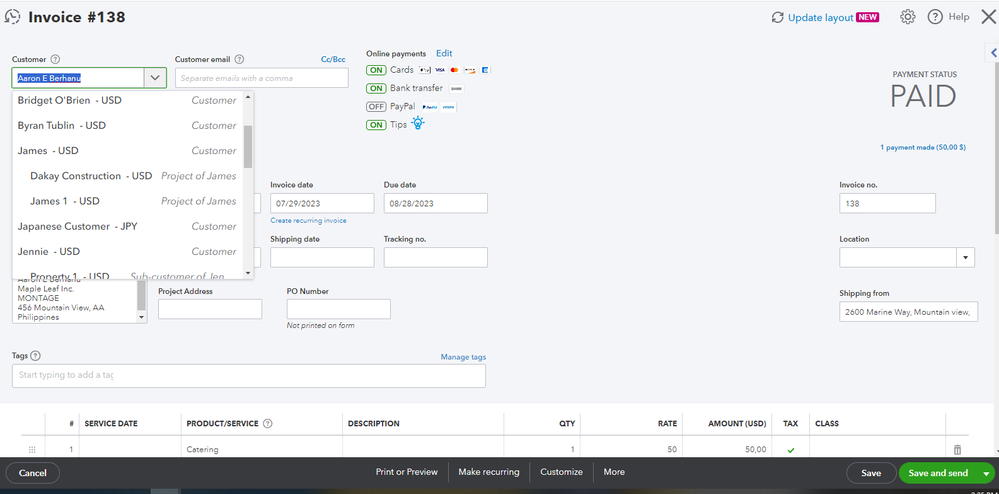Image resolution: width=999 pixels, height=494 pixels.
Task: Expand the side panel blue chevron
Action: 993,53
